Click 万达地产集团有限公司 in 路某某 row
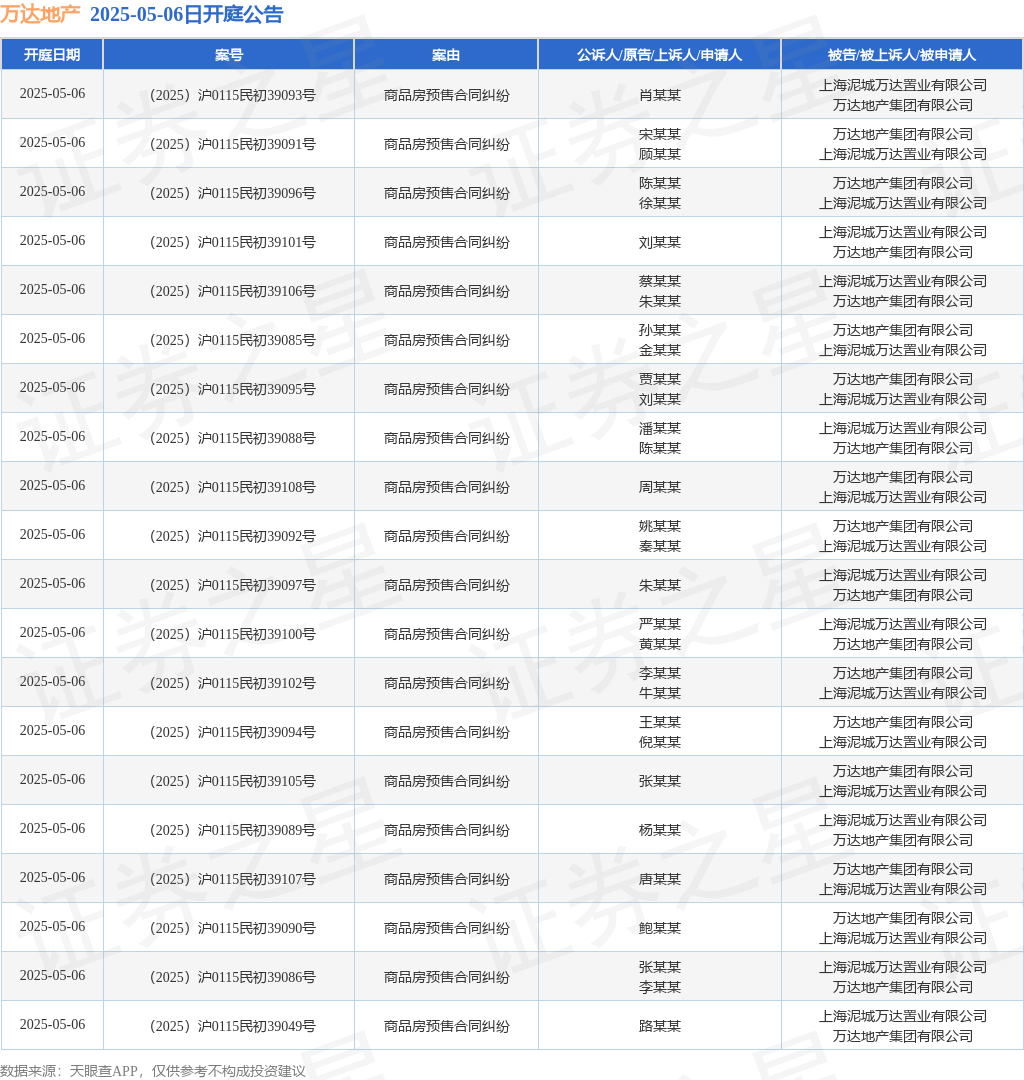 coord(902,1035)
